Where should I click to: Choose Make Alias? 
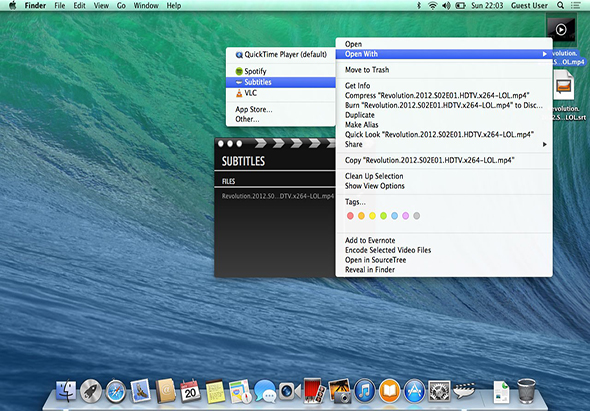(362, 125)
